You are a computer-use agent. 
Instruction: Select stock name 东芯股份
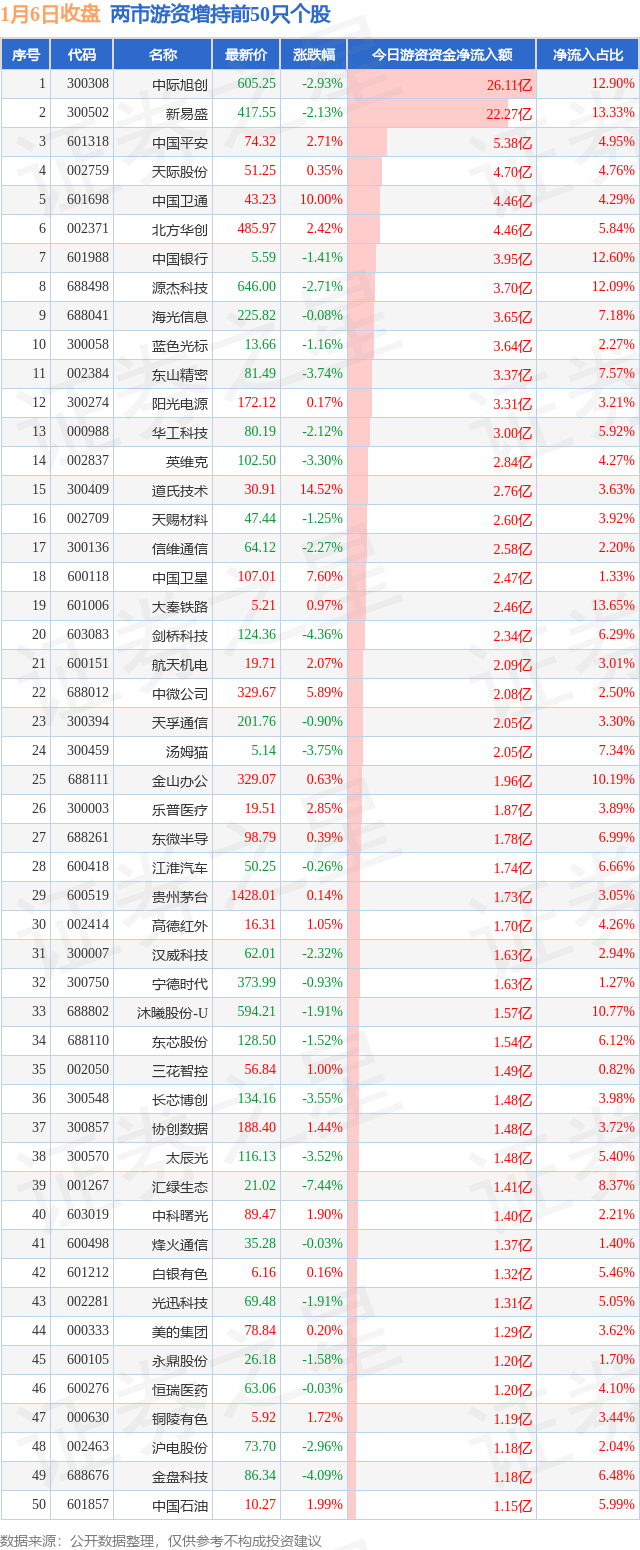tap(180, 1041)
